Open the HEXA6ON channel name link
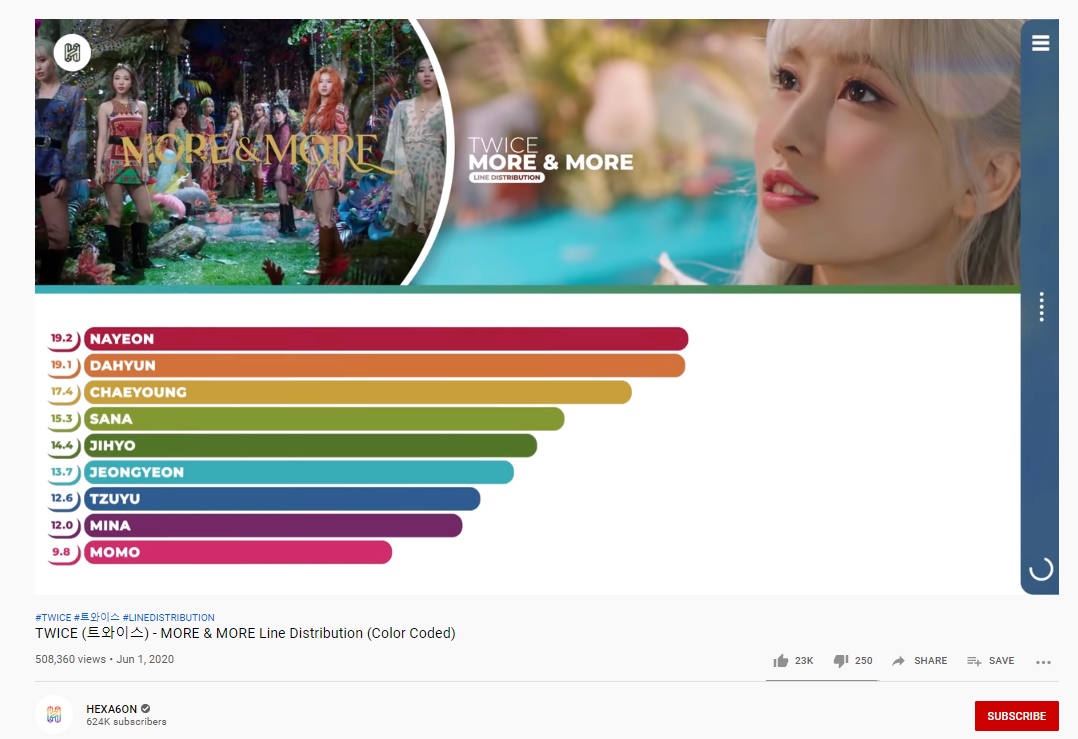The width and height of the screenshot is (1078, 739). pyautogui.click(x=111, y=709)
